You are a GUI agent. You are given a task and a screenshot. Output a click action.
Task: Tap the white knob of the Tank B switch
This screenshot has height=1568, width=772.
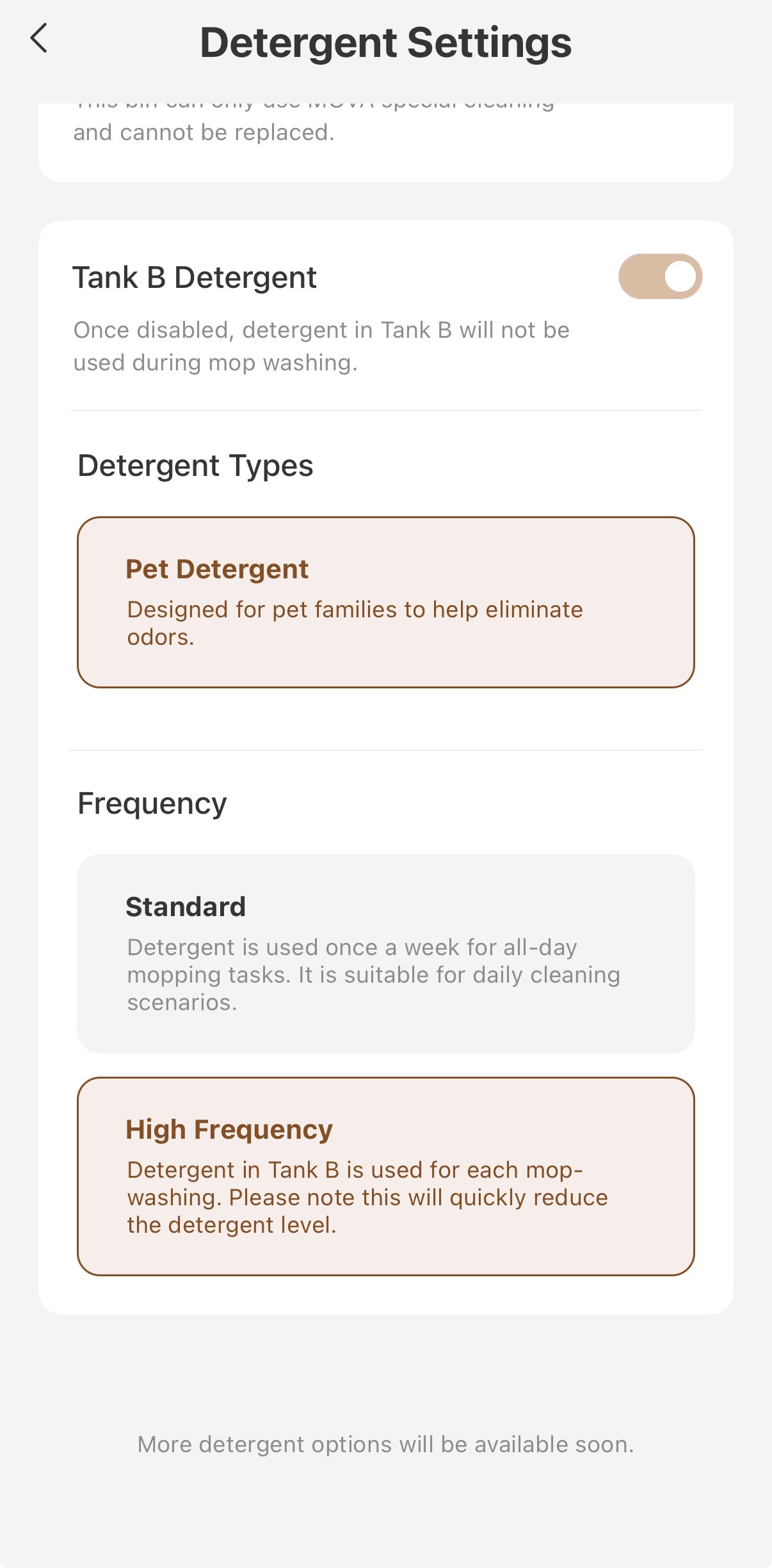680,277
